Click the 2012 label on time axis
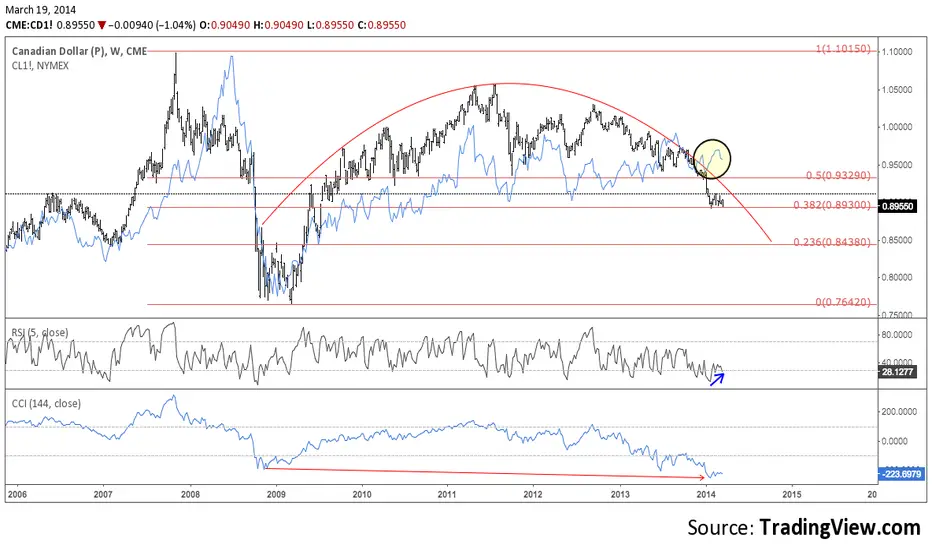This screenshot has width=932, height=550. pyautogui.click(x=533, y=494)
